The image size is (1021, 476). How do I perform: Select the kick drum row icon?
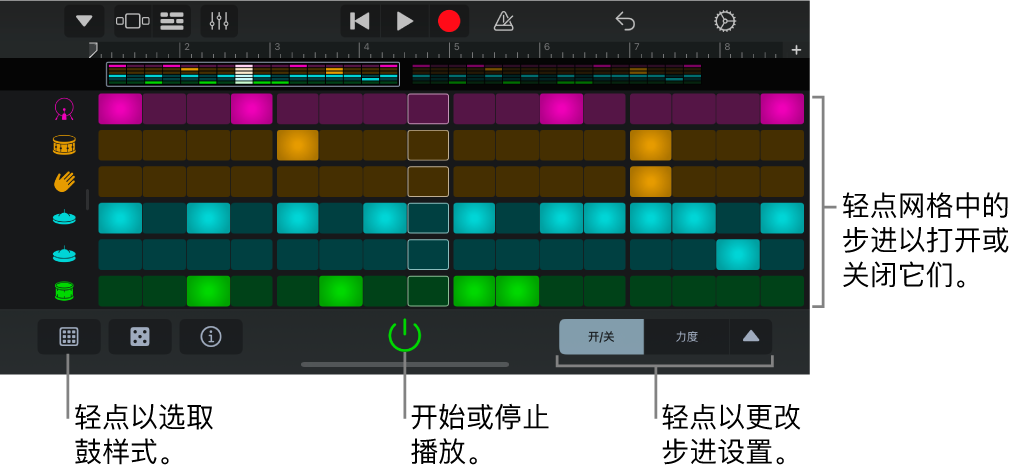point(64,109)
